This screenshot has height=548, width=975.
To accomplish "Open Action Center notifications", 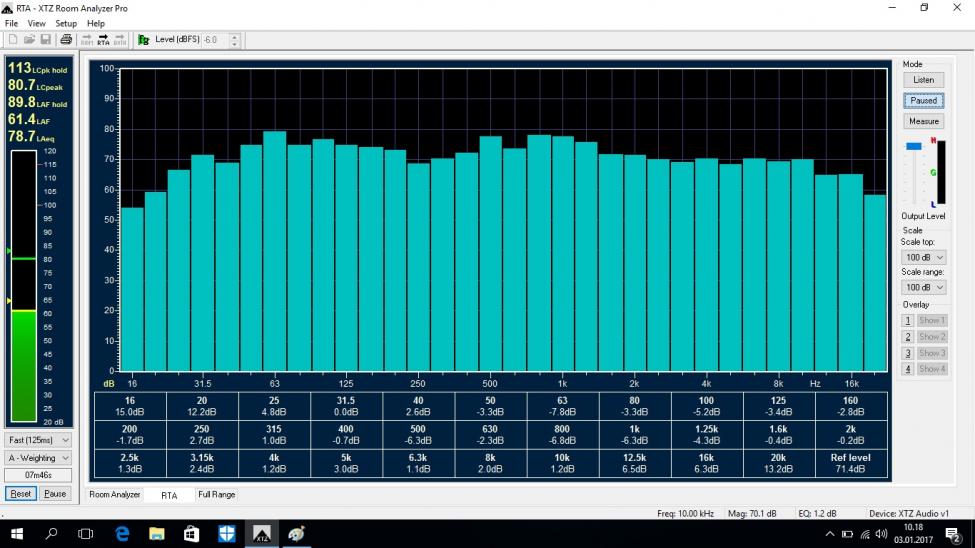I will [952, 534].
